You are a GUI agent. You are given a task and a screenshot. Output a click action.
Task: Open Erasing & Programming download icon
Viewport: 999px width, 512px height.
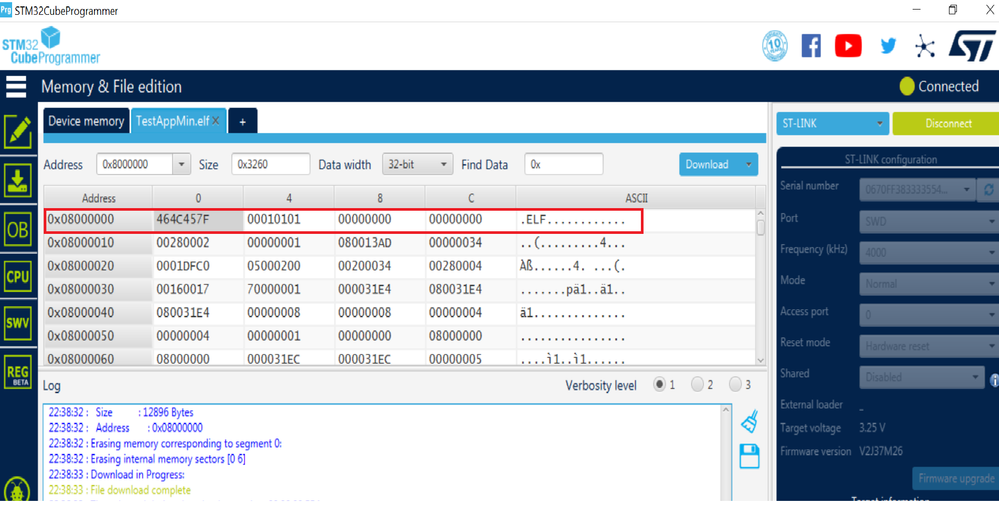[x=18, y=181]
